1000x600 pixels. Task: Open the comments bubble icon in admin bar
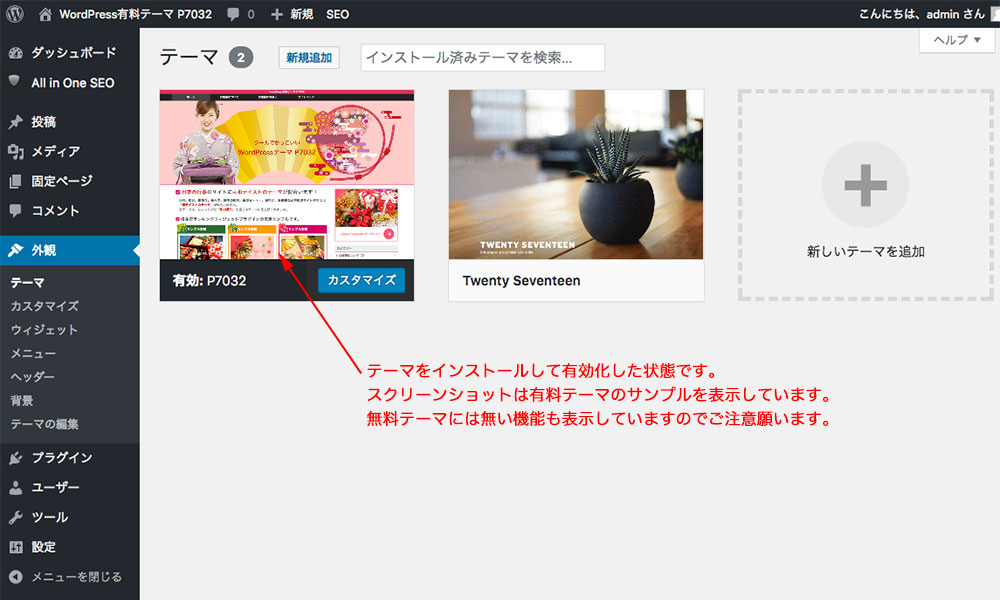click(x=233, y=14)
